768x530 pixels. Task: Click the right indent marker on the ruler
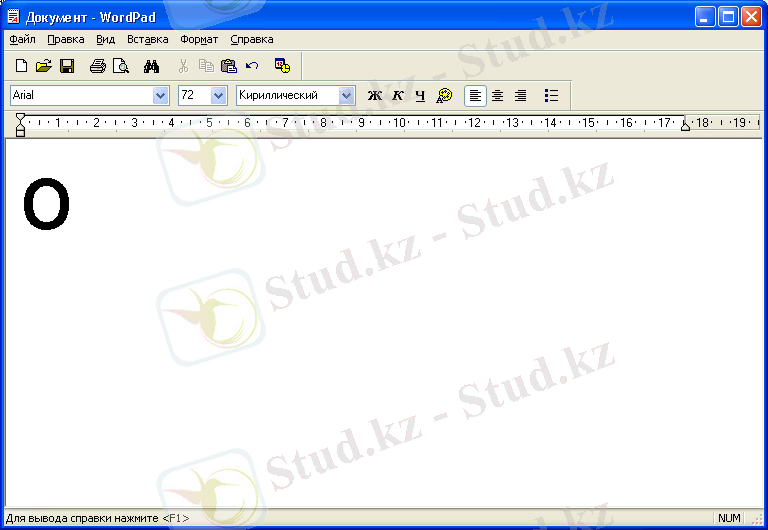point(685,125)
